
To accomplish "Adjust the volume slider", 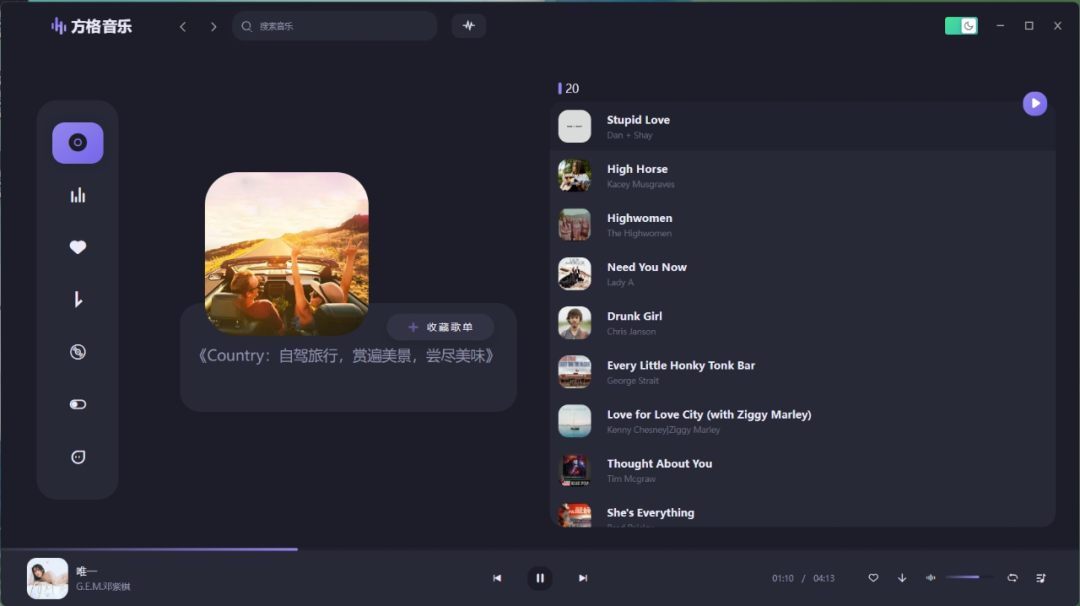I will (x=970, y=577).
